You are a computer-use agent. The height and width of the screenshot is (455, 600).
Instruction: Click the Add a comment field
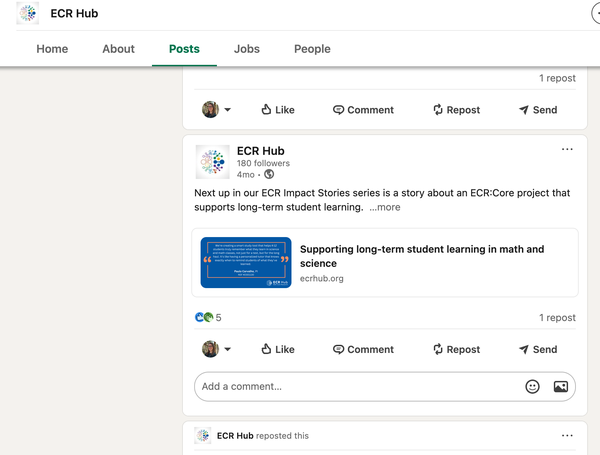(355, 386)
